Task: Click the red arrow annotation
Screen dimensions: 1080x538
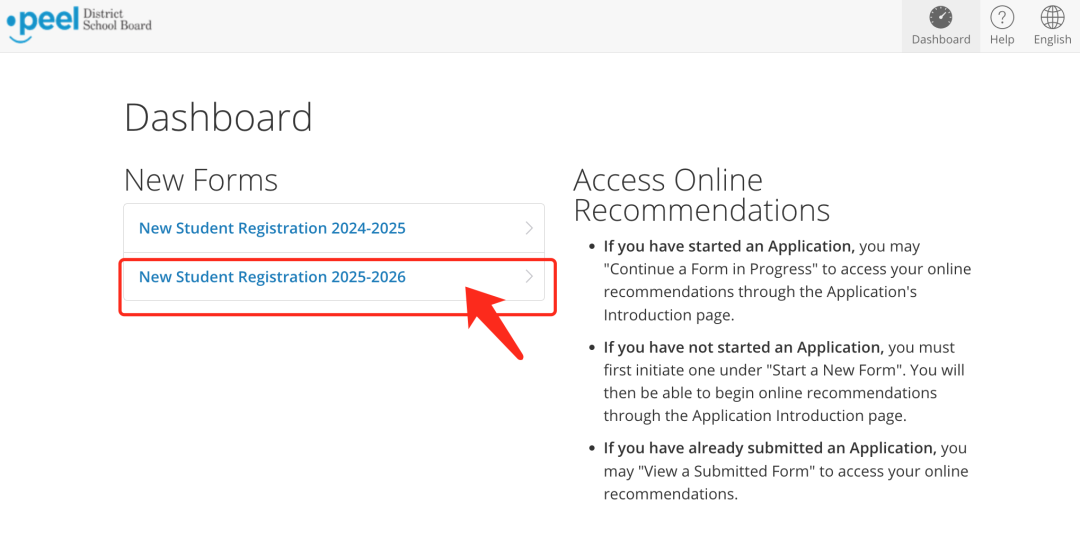Action: point(493,319)
